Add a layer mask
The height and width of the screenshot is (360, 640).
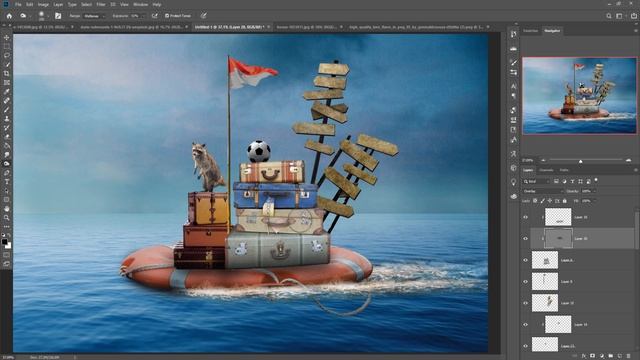coord(593,356)
